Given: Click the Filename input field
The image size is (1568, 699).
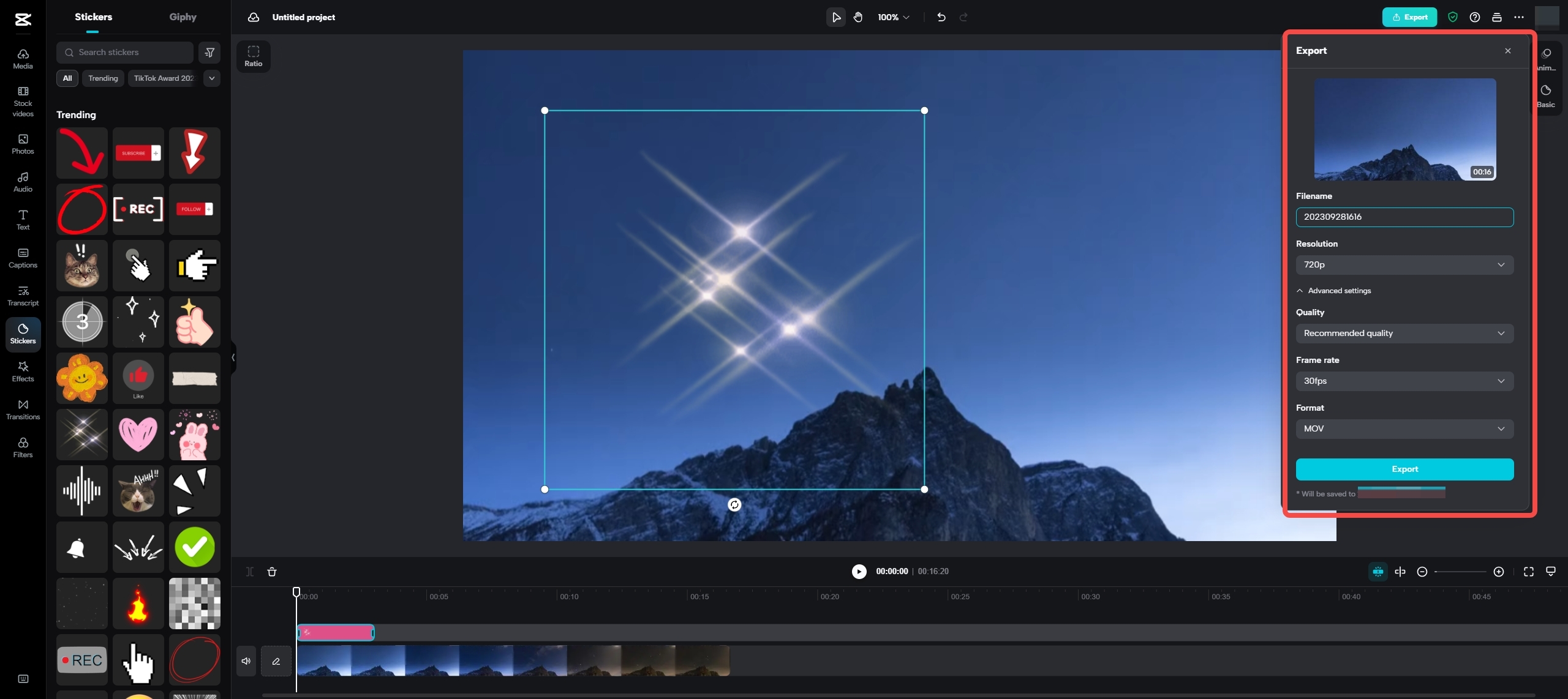Looking at the screenshot, I should point(1404,217).
